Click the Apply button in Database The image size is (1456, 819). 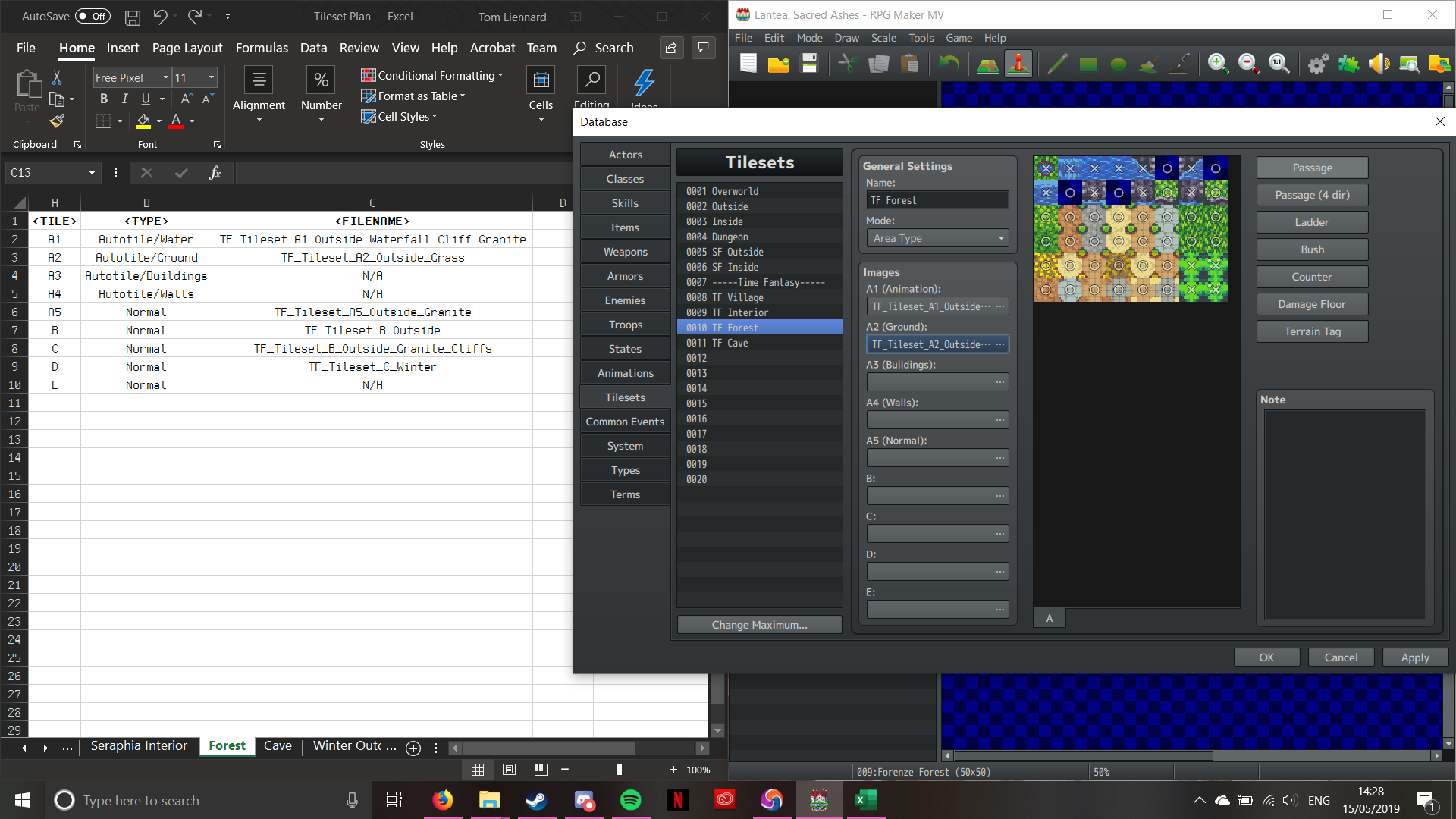pyautogui.click(x=1414, y=657)
